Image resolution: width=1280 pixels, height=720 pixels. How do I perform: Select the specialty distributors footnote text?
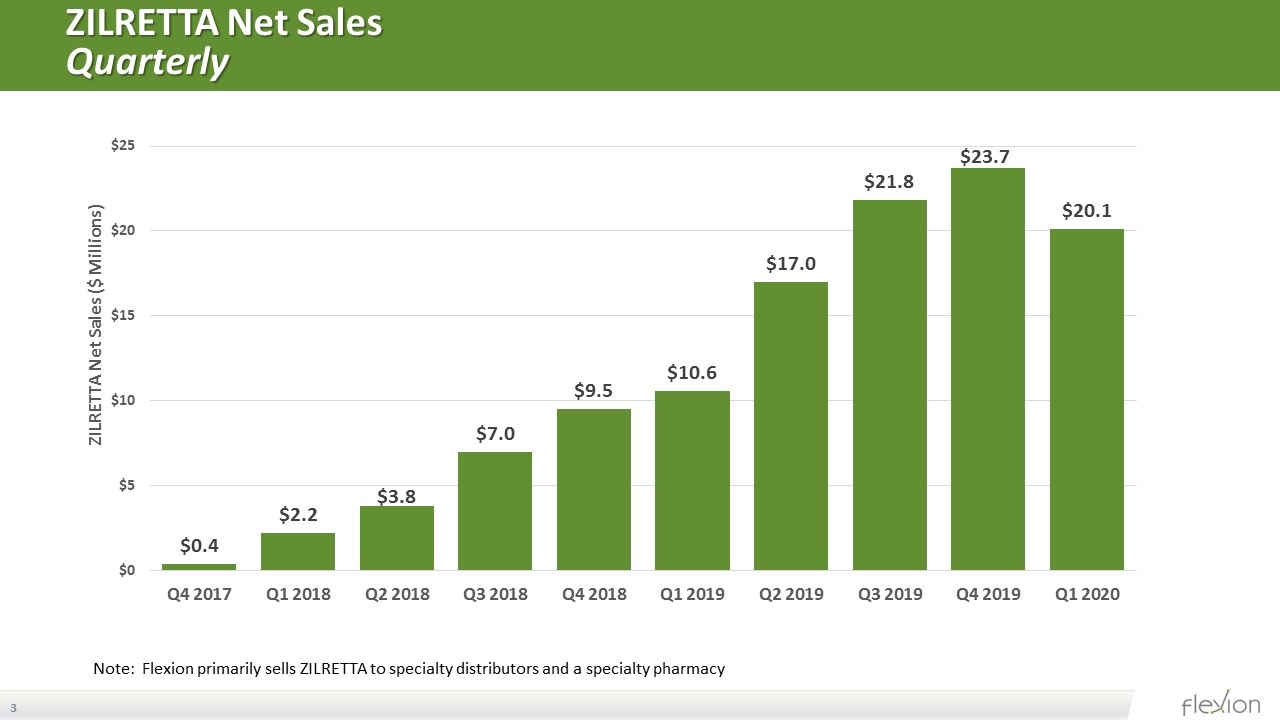408,668
